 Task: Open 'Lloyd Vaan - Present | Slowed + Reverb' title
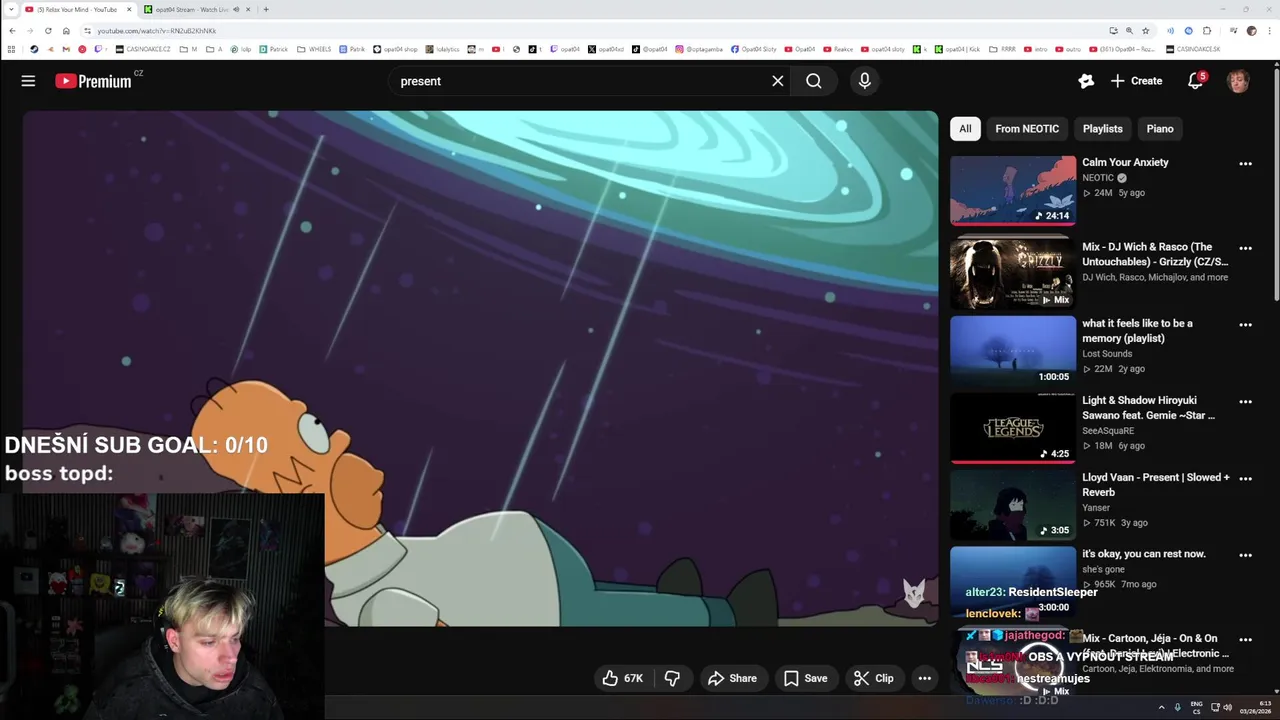1156,485
